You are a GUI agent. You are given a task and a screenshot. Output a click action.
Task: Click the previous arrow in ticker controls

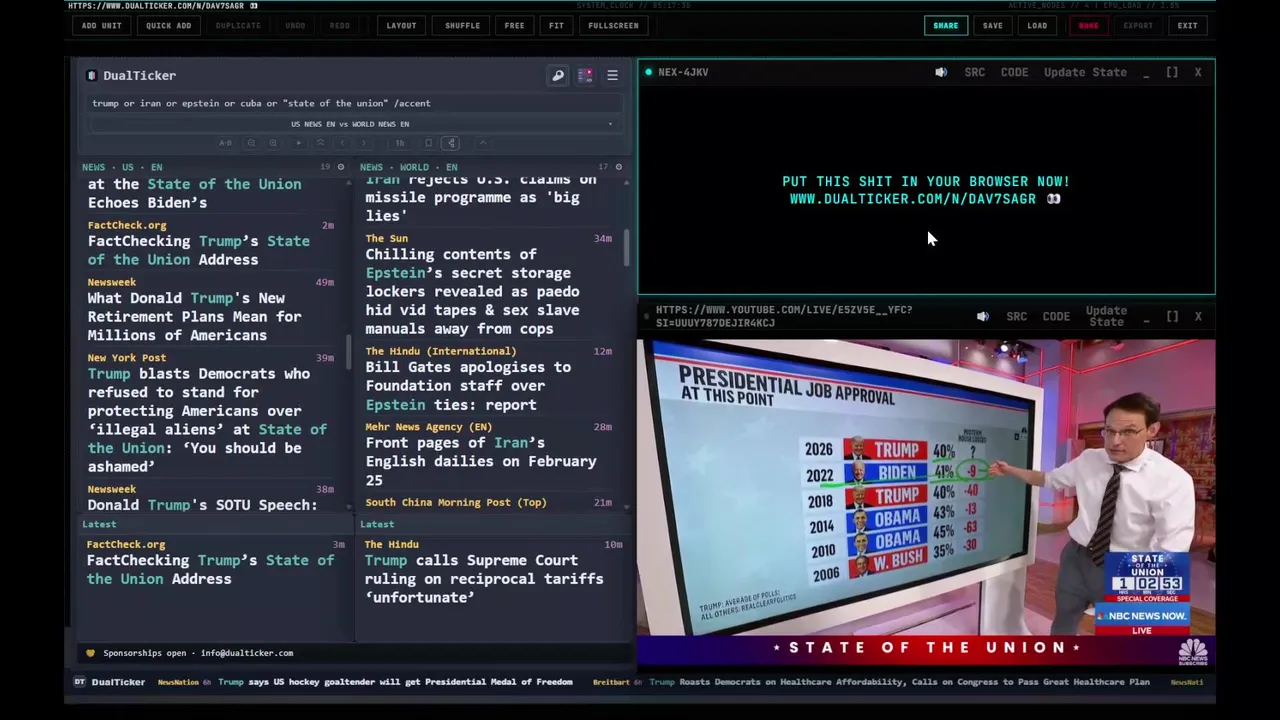pyautogui.click(x=342, y=143)
